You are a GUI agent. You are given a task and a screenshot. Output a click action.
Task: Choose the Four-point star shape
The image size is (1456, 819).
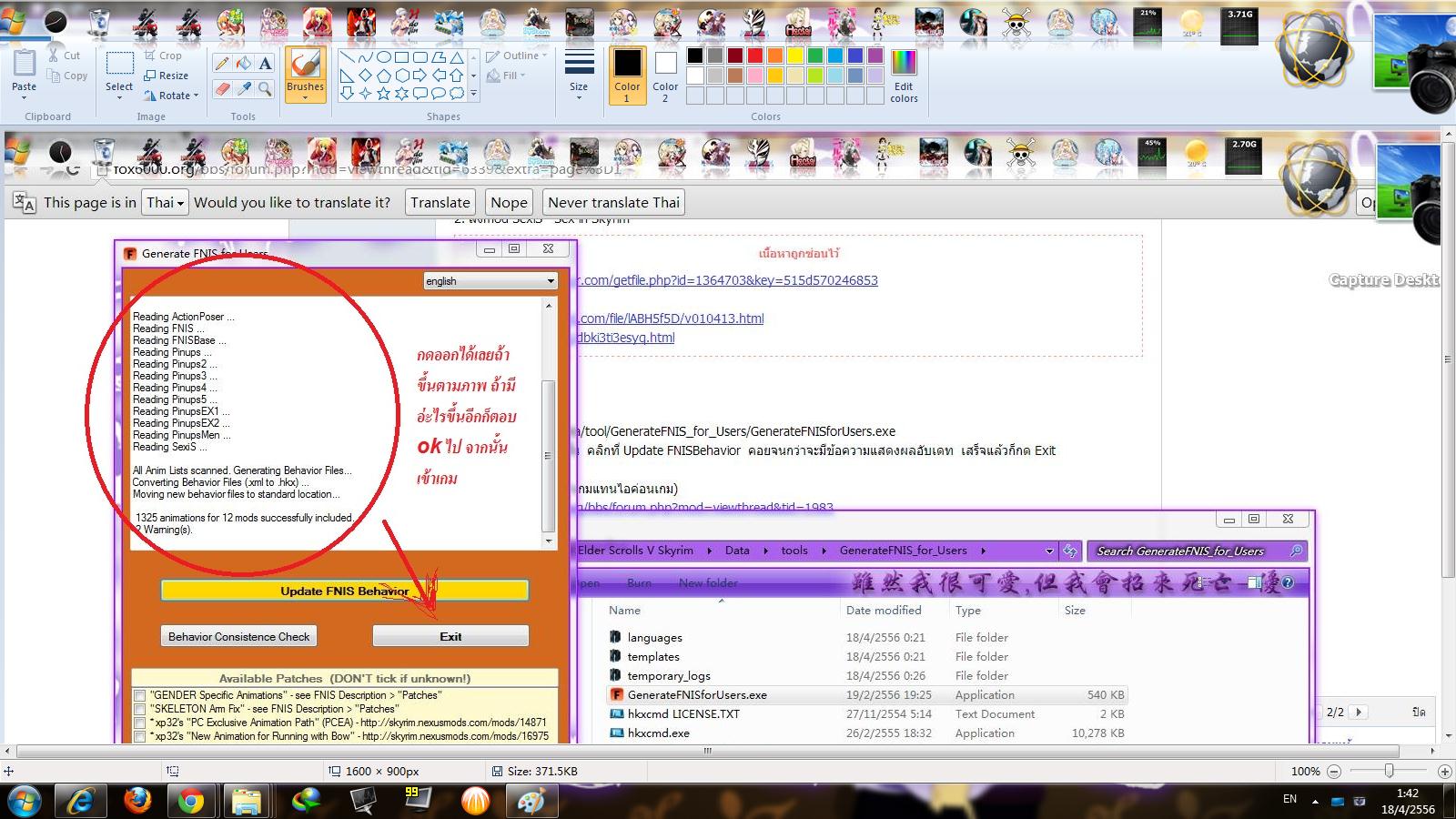point(365,92)
